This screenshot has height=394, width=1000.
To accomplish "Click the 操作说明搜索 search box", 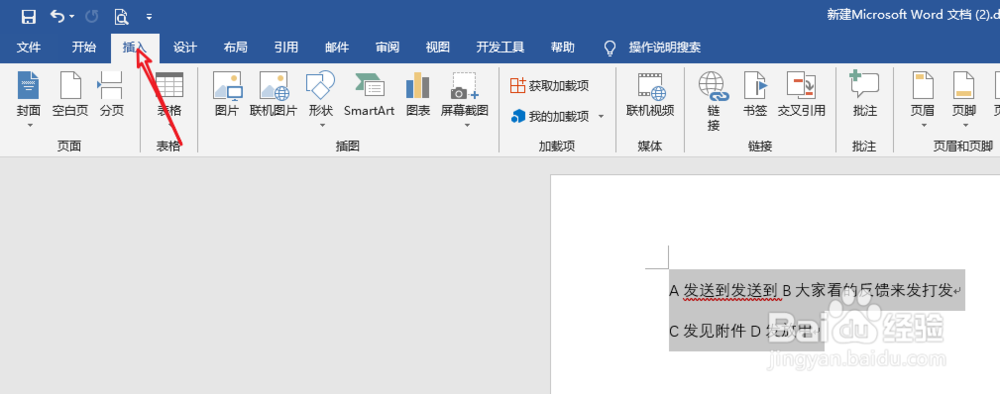I will coord(665,47).
